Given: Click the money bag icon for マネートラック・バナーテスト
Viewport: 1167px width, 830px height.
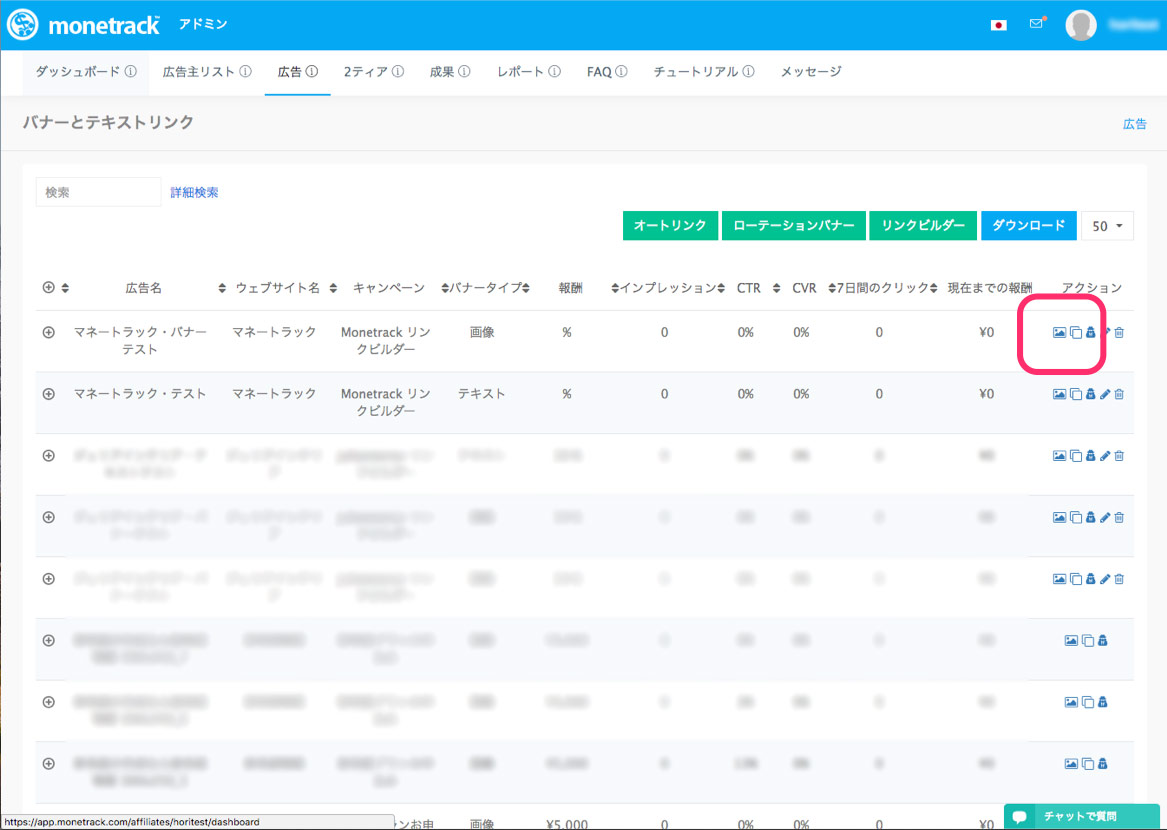Looking at the screenshot, I should (x=1090, y=333).
